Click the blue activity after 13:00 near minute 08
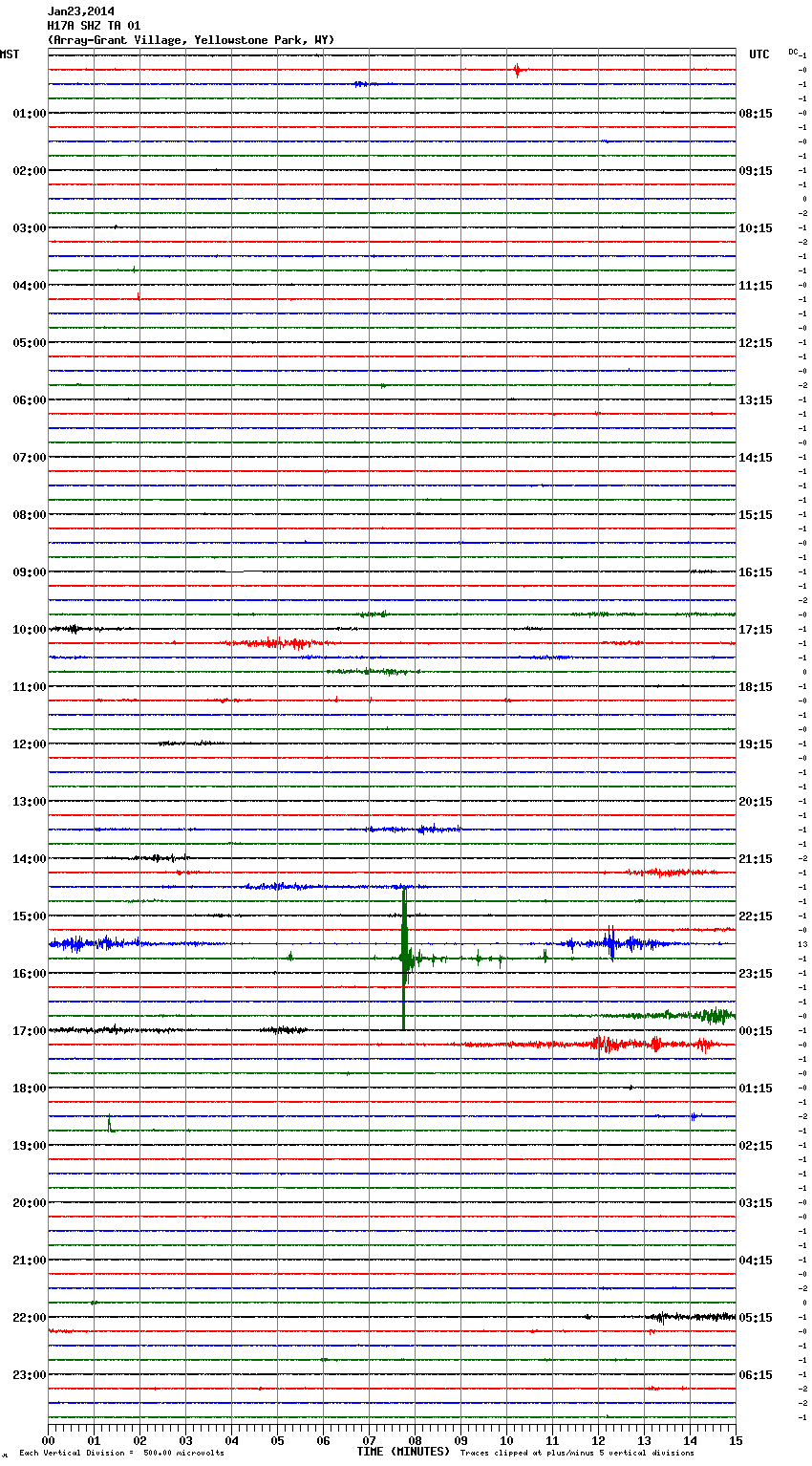This screenshot has width=812, height=1466. pos(416,830)
